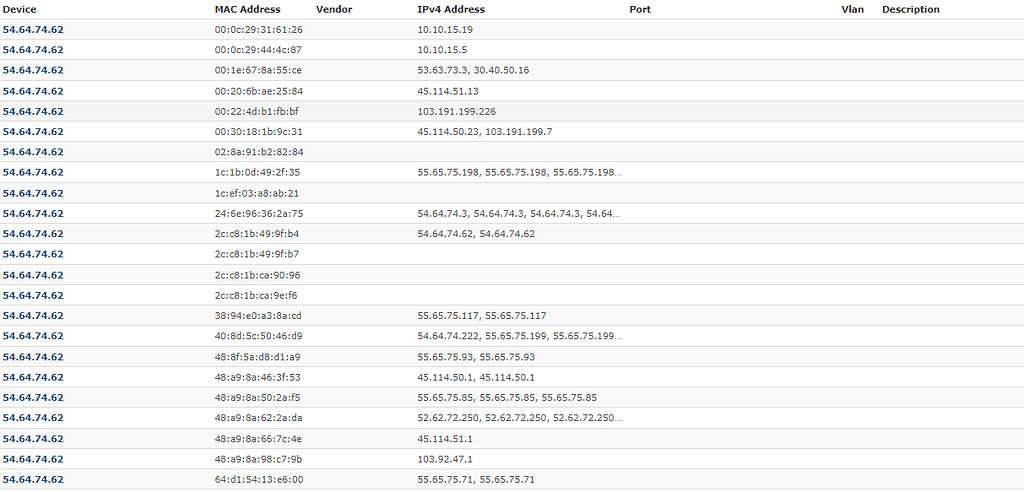Click truncated IP list 52.62.72.250
Screen dimensions: 1024x492
[x=520, y=418]
